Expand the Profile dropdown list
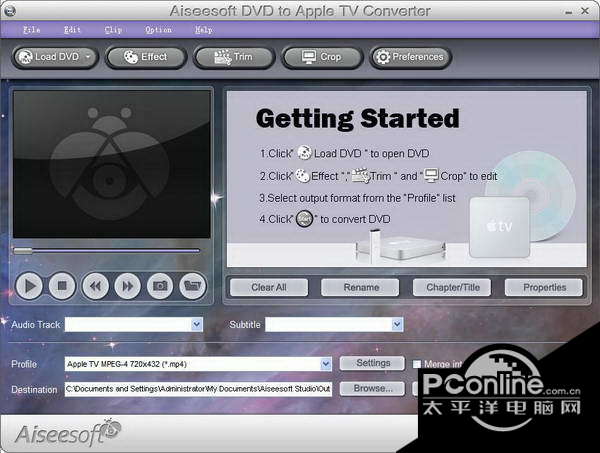 (326, 364)
